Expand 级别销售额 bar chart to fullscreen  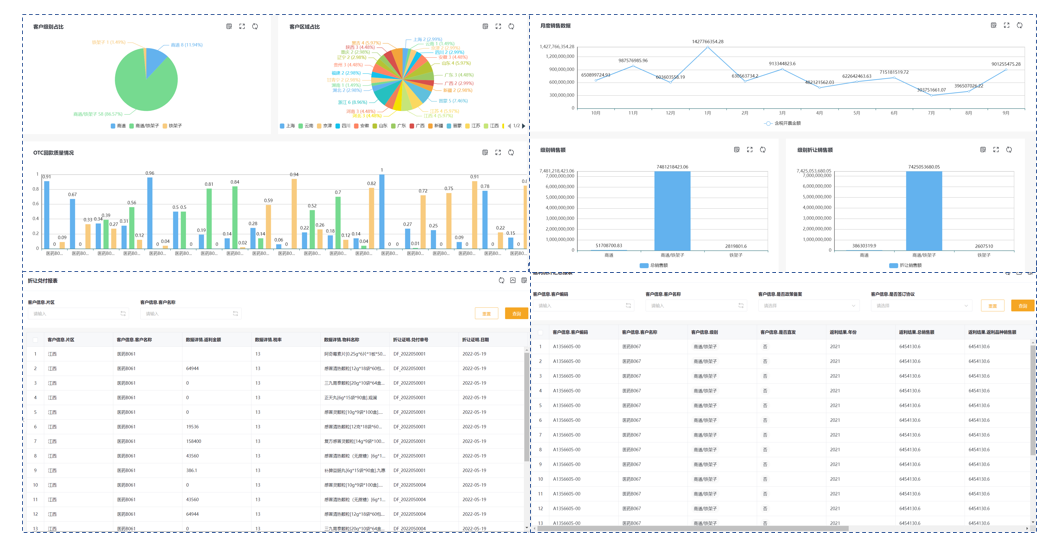(x=750, y=150)
